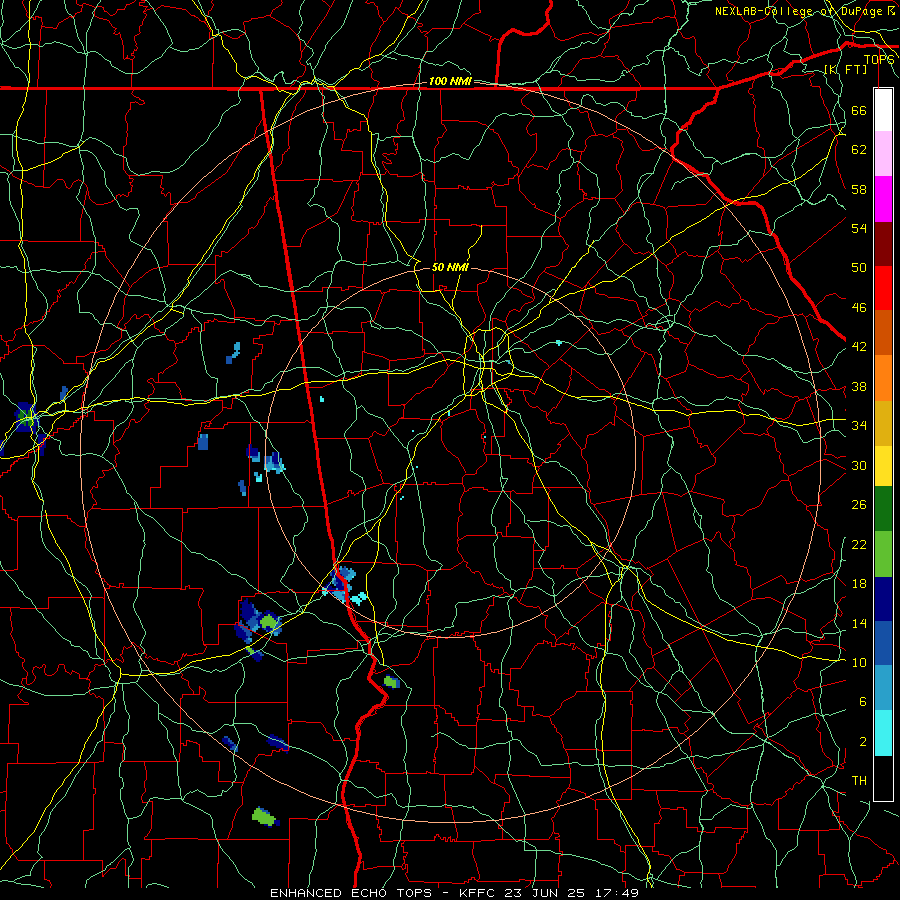Click the navy blue legend swatch
The image size is (900, 900).
(883, 599)
